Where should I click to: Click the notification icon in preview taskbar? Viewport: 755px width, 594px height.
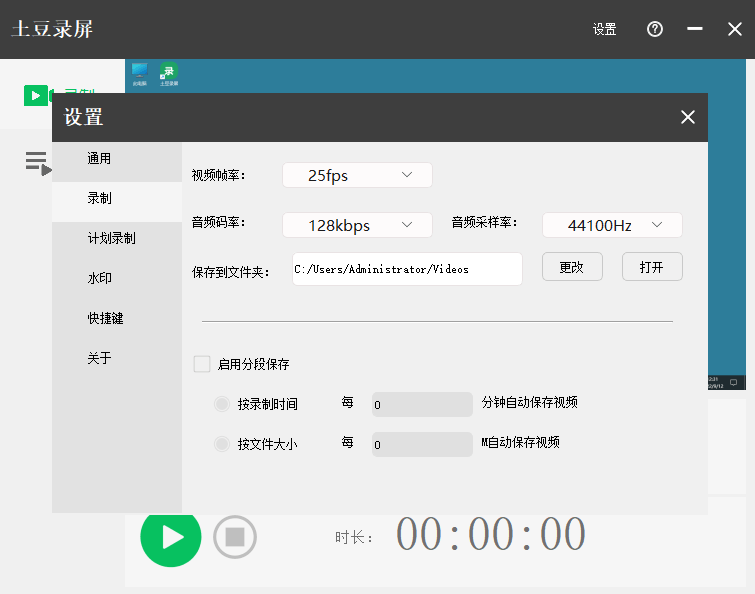pyautogui.click(x=733, y=383)
